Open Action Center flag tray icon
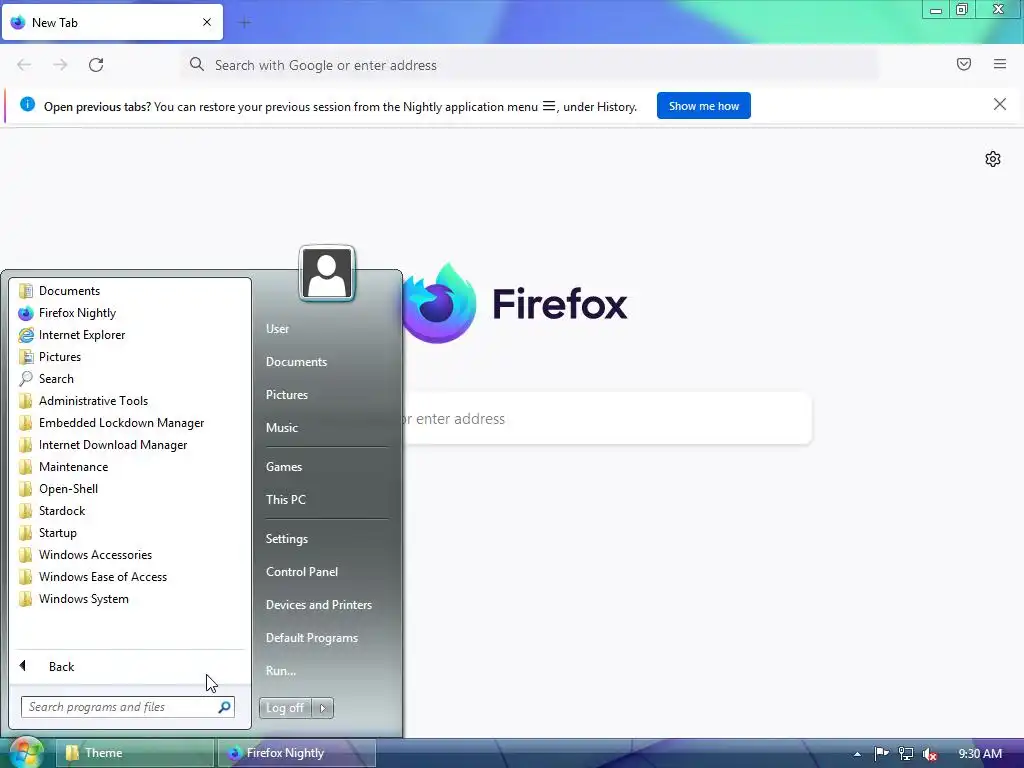Screen dimensions: 1024x768 click(x=881, y=754)
